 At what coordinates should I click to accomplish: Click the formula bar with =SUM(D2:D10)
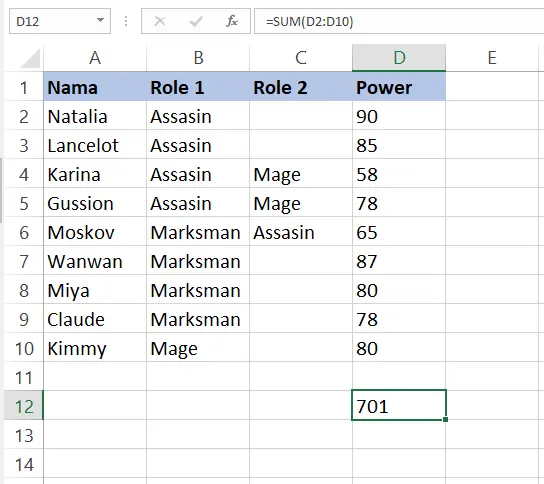(399, 21)
